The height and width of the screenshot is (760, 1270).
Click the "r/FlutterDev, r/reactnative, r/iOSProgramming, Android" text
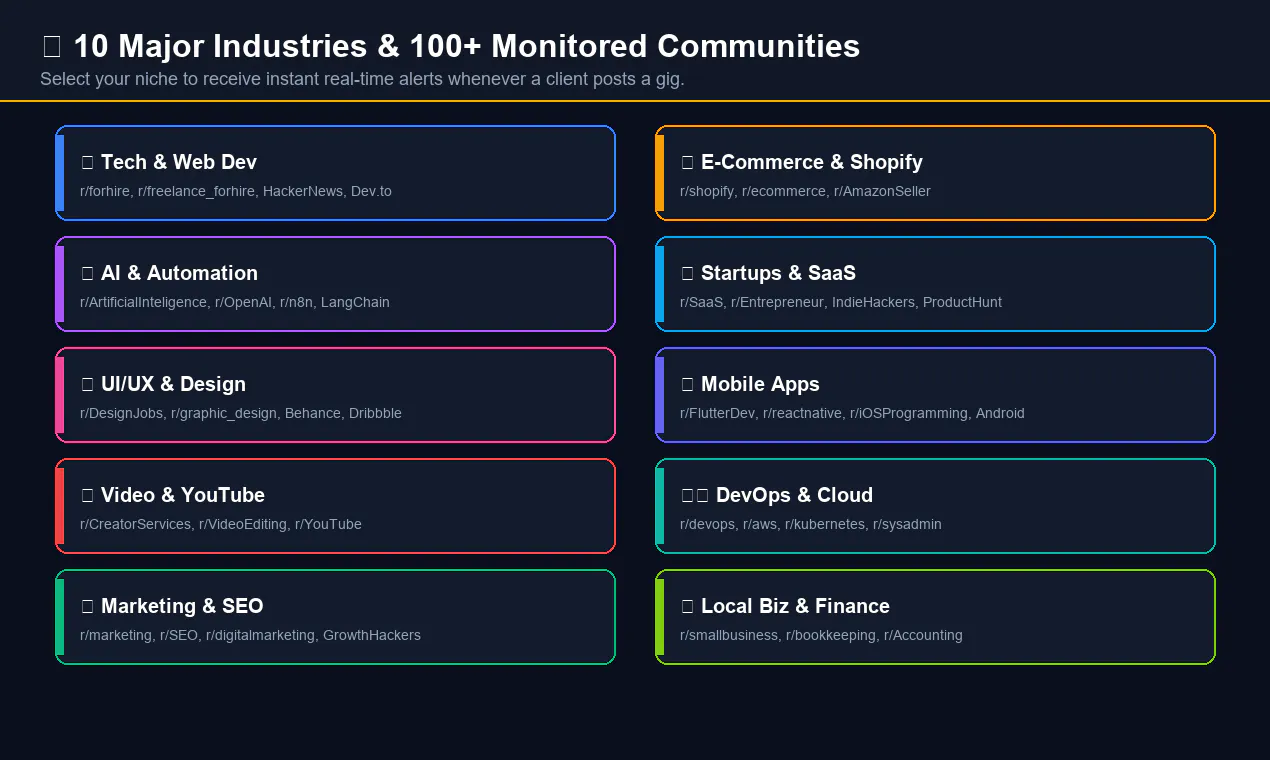(x=852, y=413)
